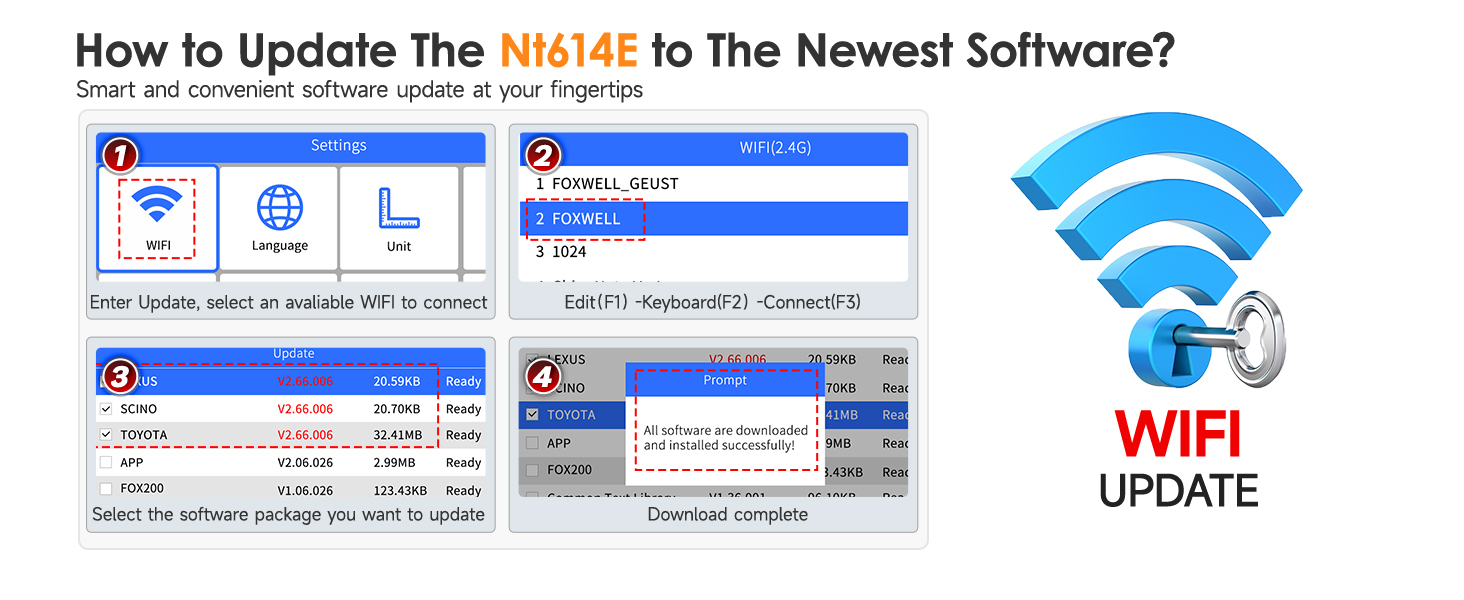1464x600 pixels.
Task: Click Ready status in step 3 APP row
Action: tap(464, 463)
